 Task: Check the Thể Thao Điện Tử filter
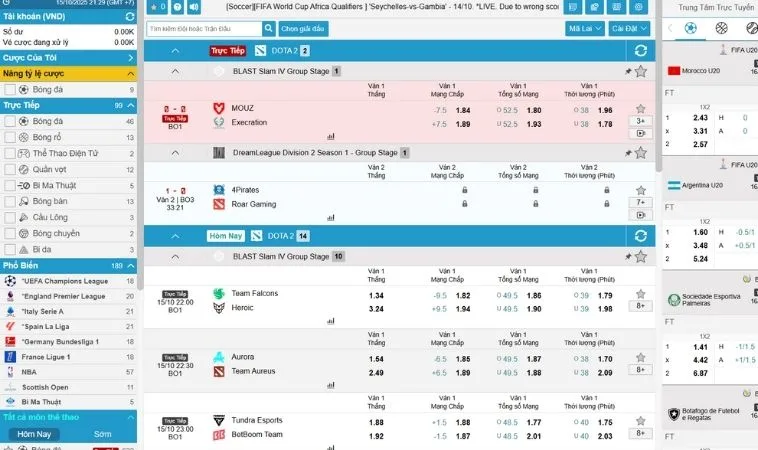(x=10, y=153)
